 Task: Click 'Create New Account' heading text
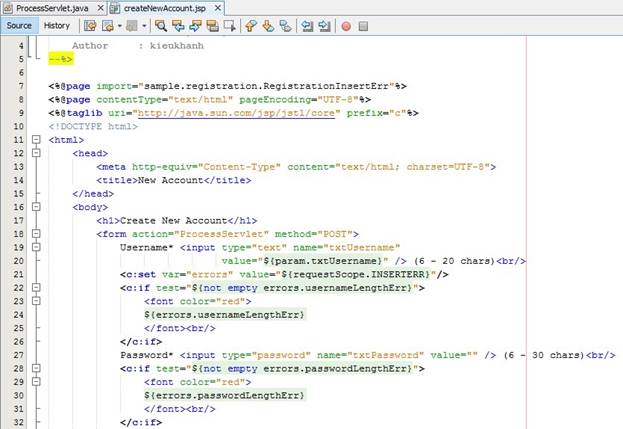(174, 220)
